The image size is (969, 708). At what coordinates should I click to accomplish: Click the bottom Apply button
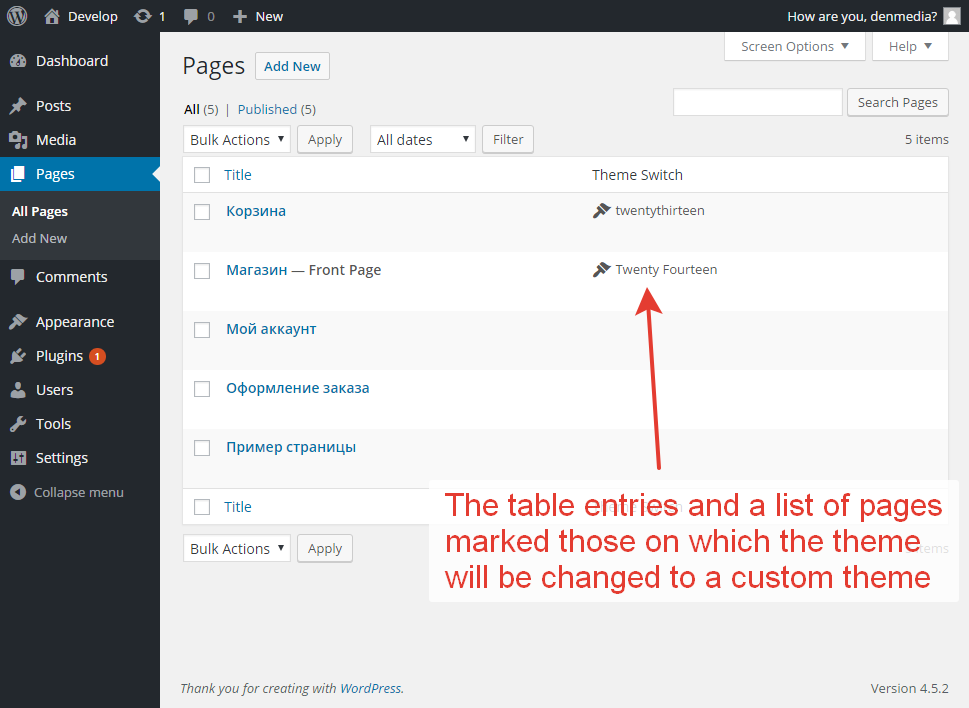(x=325, y=549)
